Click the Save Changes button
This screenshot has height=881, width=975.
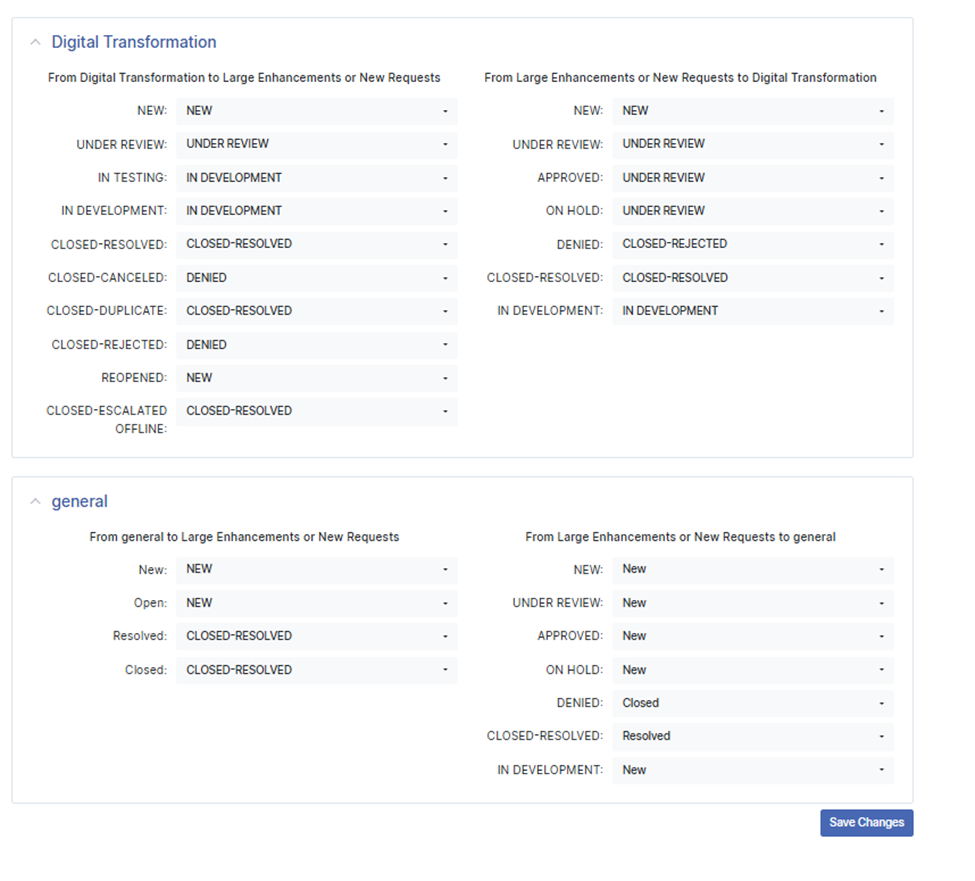pos(866,823)
